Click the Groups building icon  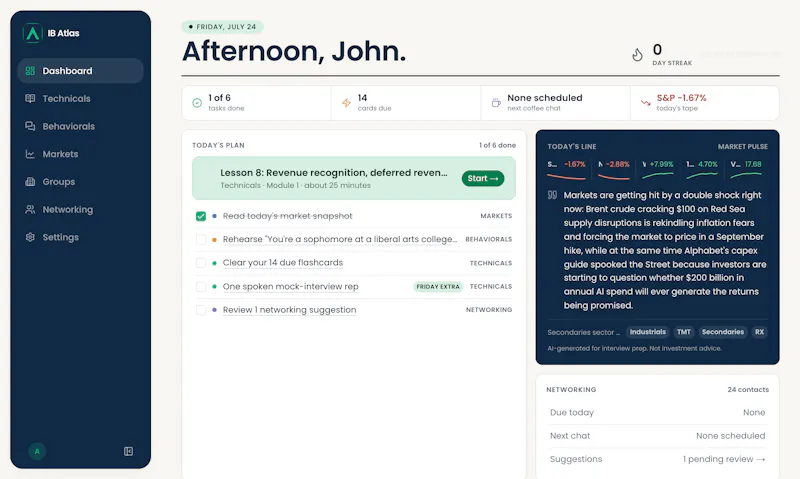[30, 182]
